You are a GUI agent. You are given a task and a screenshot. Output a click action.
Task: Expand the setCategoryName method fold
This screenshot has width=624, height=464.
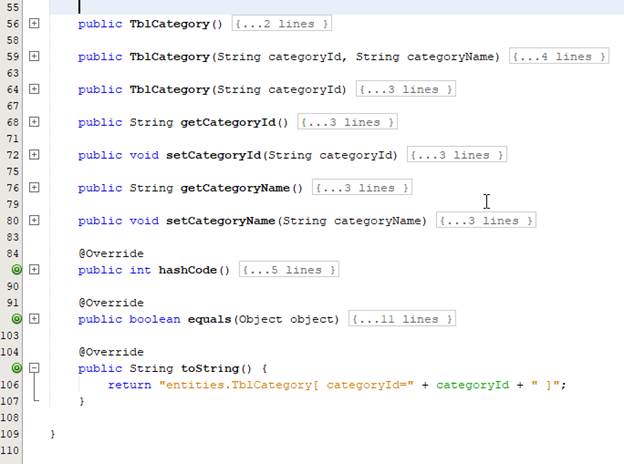tap(34, 220)
